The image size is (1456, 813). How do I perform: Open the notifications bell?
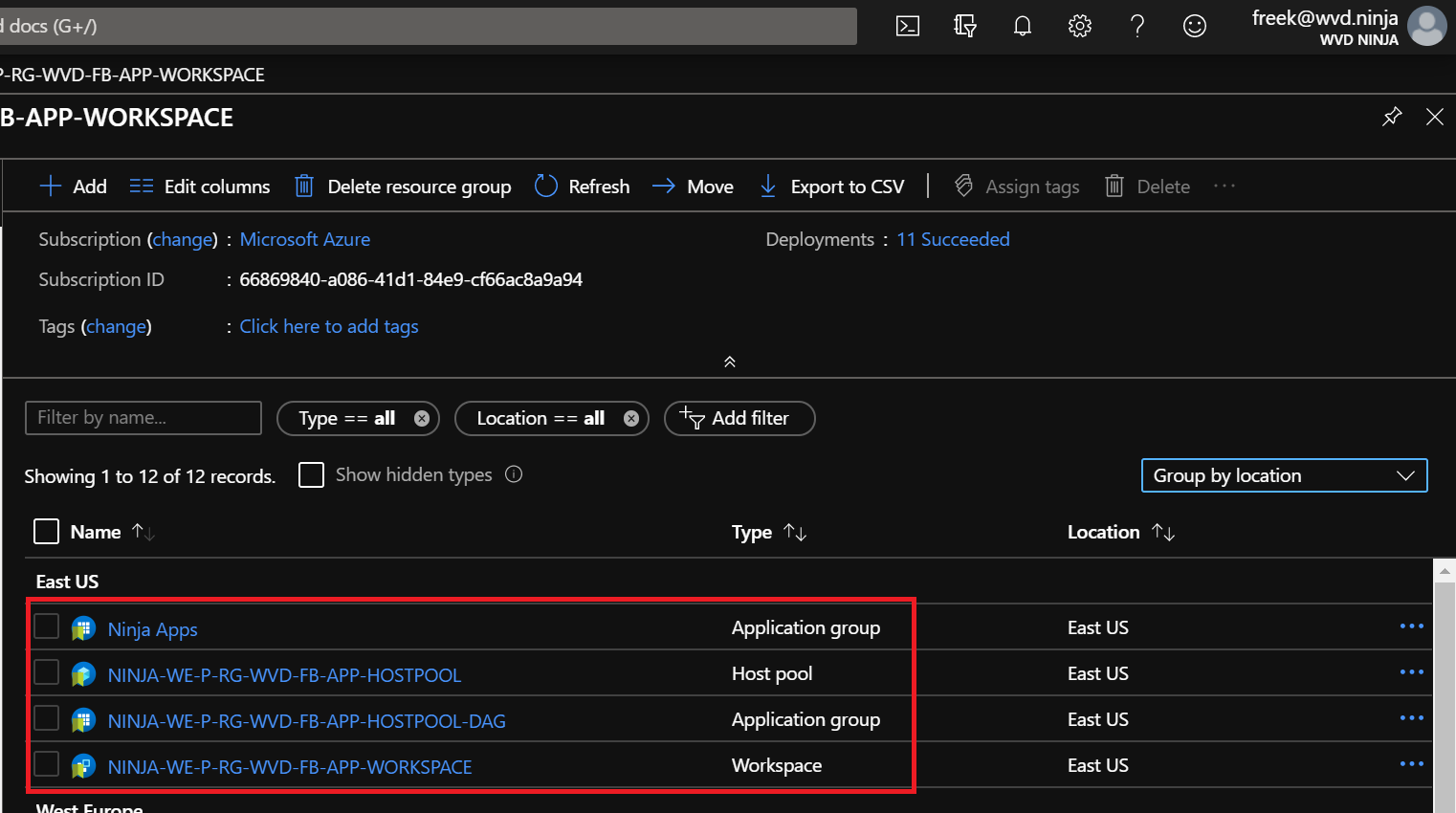(x=1023, y=26)
